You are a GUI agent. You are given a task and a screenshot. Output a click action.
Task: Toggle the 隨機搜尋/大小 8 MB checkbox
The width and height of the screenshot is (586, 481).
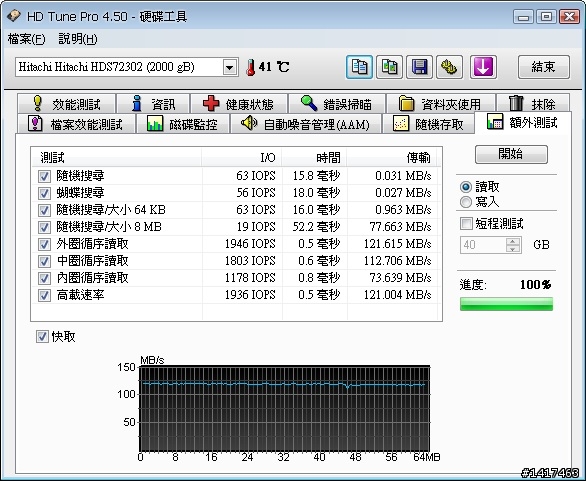[x=44, y=227]
